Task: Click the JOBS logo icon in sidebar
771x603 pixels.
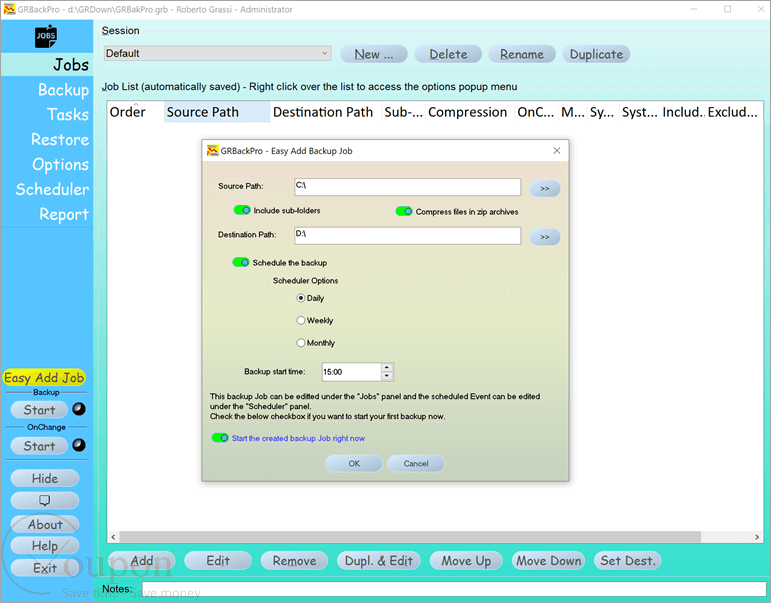Action: click(x=46, y=36)
